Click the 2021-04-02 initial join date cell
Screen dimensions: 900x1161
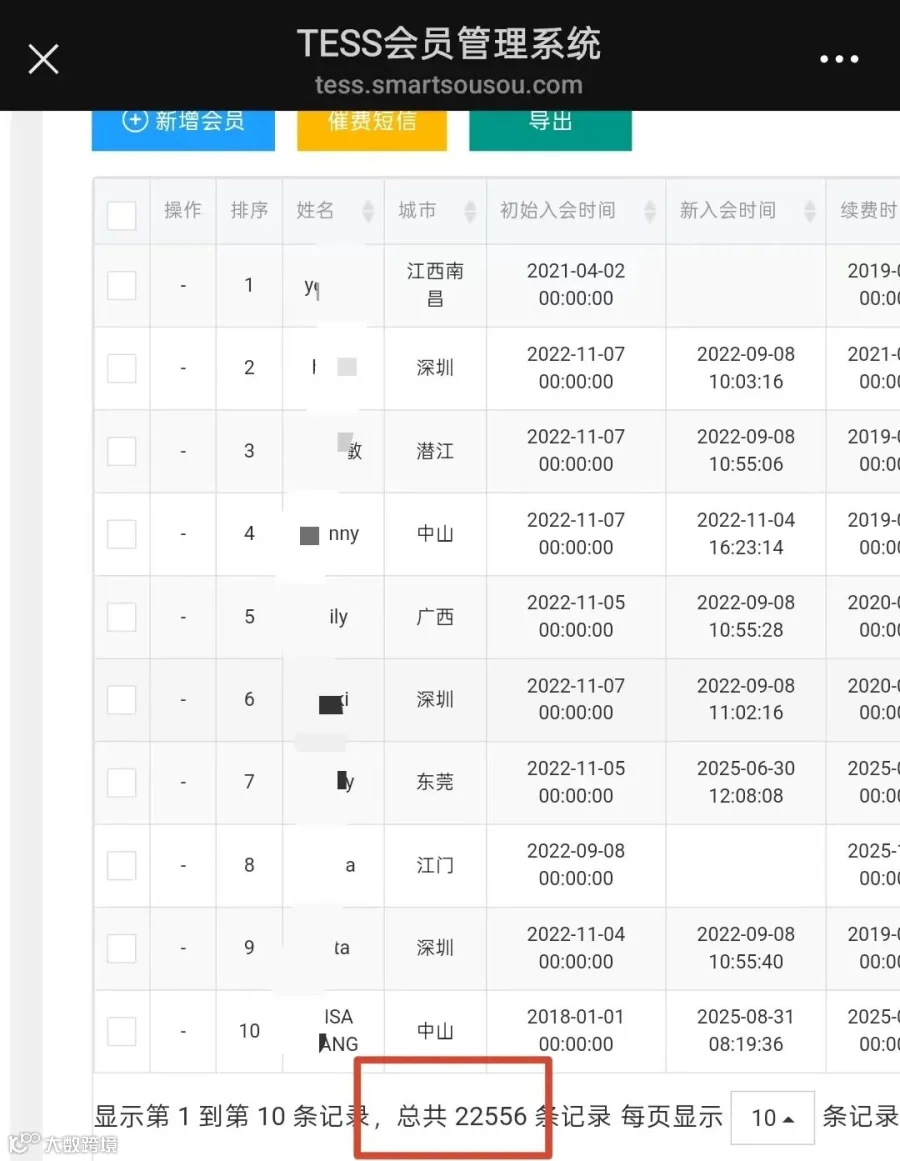click(x=576, y=285)
